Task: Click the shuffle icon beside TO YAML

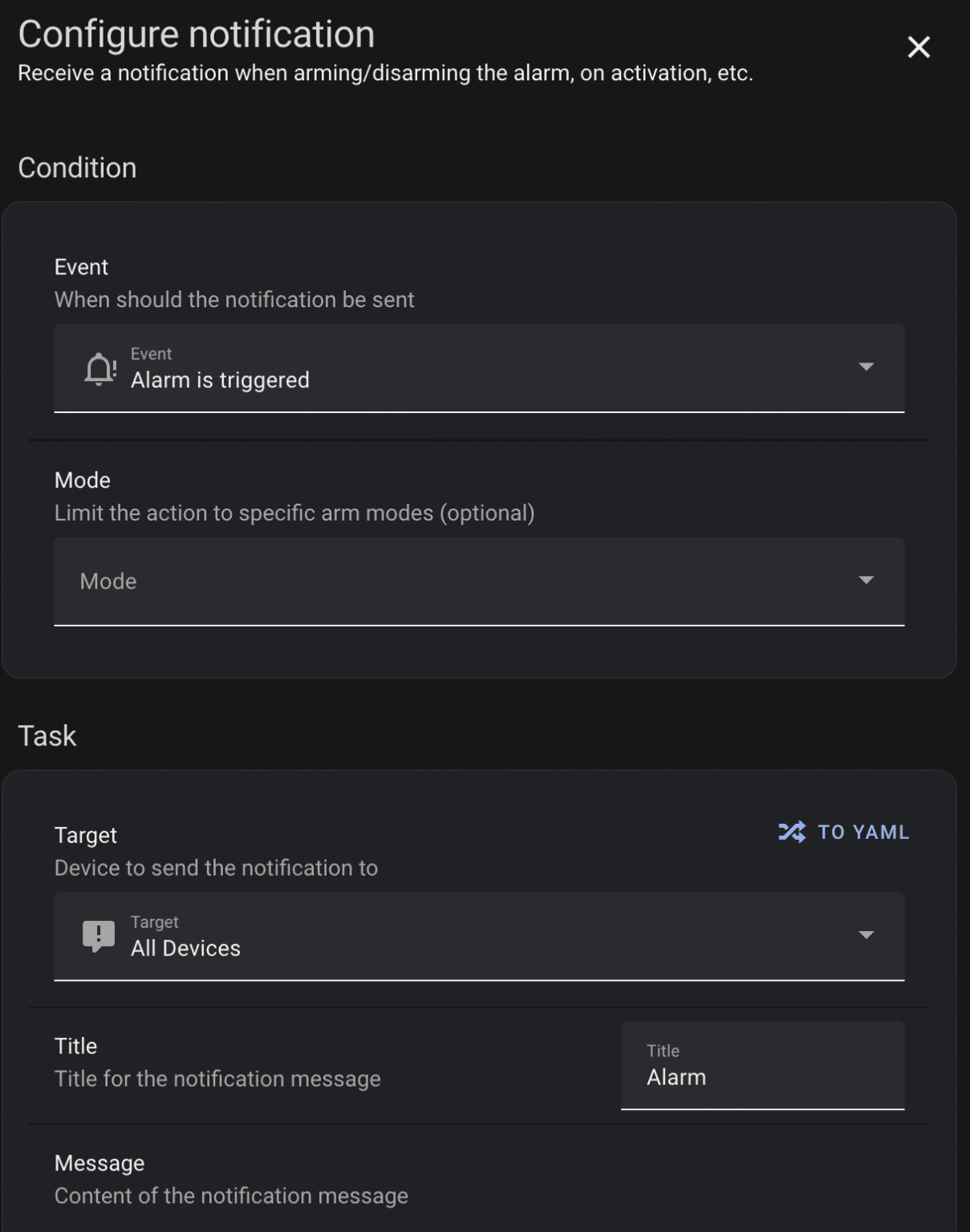Action: coord(793,833)
